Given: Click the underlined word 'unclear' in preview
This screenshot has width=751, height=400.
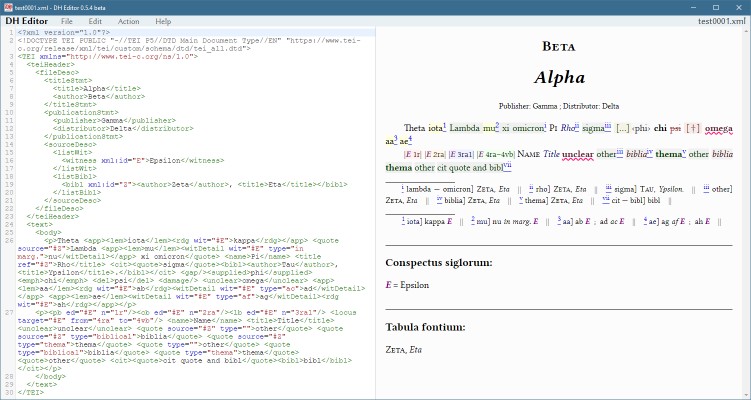Looking at the screenshot, I should pos(578,154).
